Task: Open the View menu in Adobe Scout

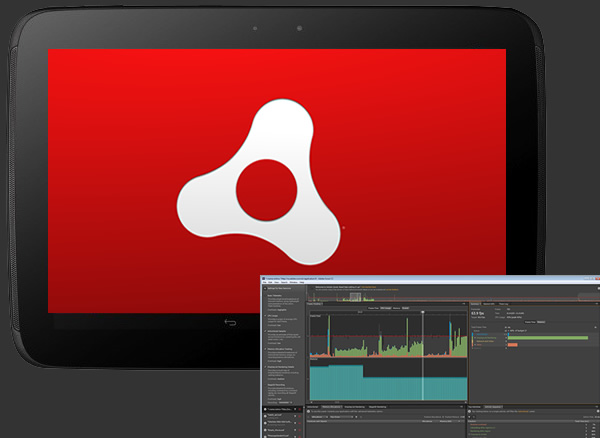Action: [277, 282]
